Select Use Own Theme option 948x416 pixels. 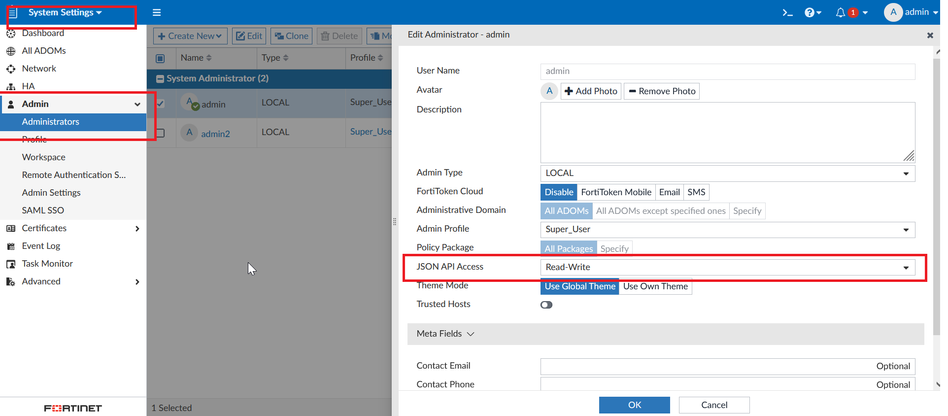[x=655, y=286]
